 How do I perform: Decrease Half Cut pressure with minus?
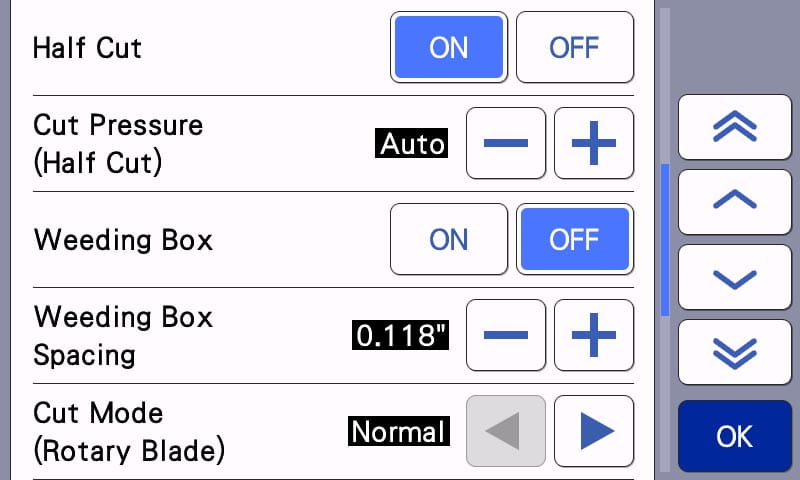pyautogui.click(x=506, y=143)
